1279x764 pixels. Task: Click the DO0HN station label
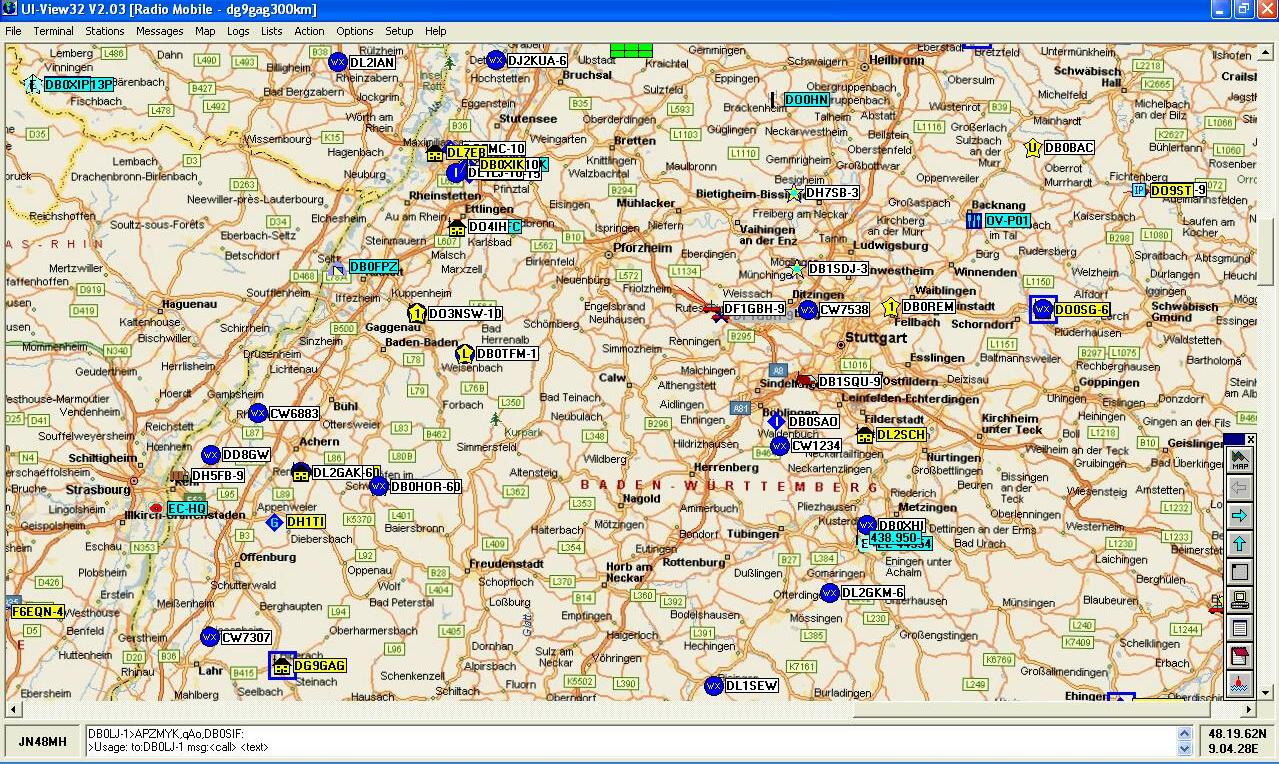[807, 100]
